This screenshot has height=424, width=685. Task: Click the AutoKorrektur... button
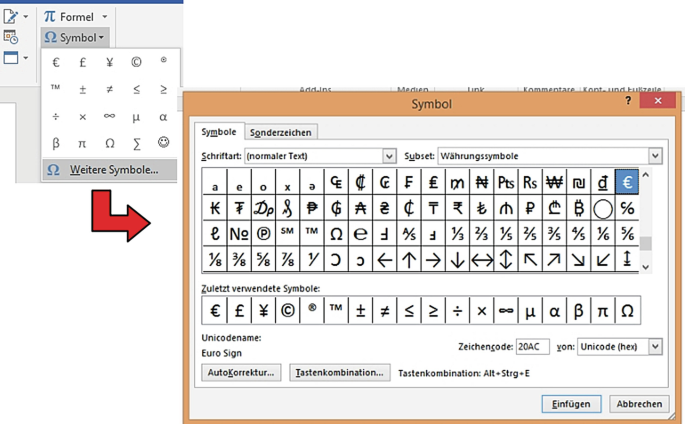pyautogui.click(x=240, y=372)
